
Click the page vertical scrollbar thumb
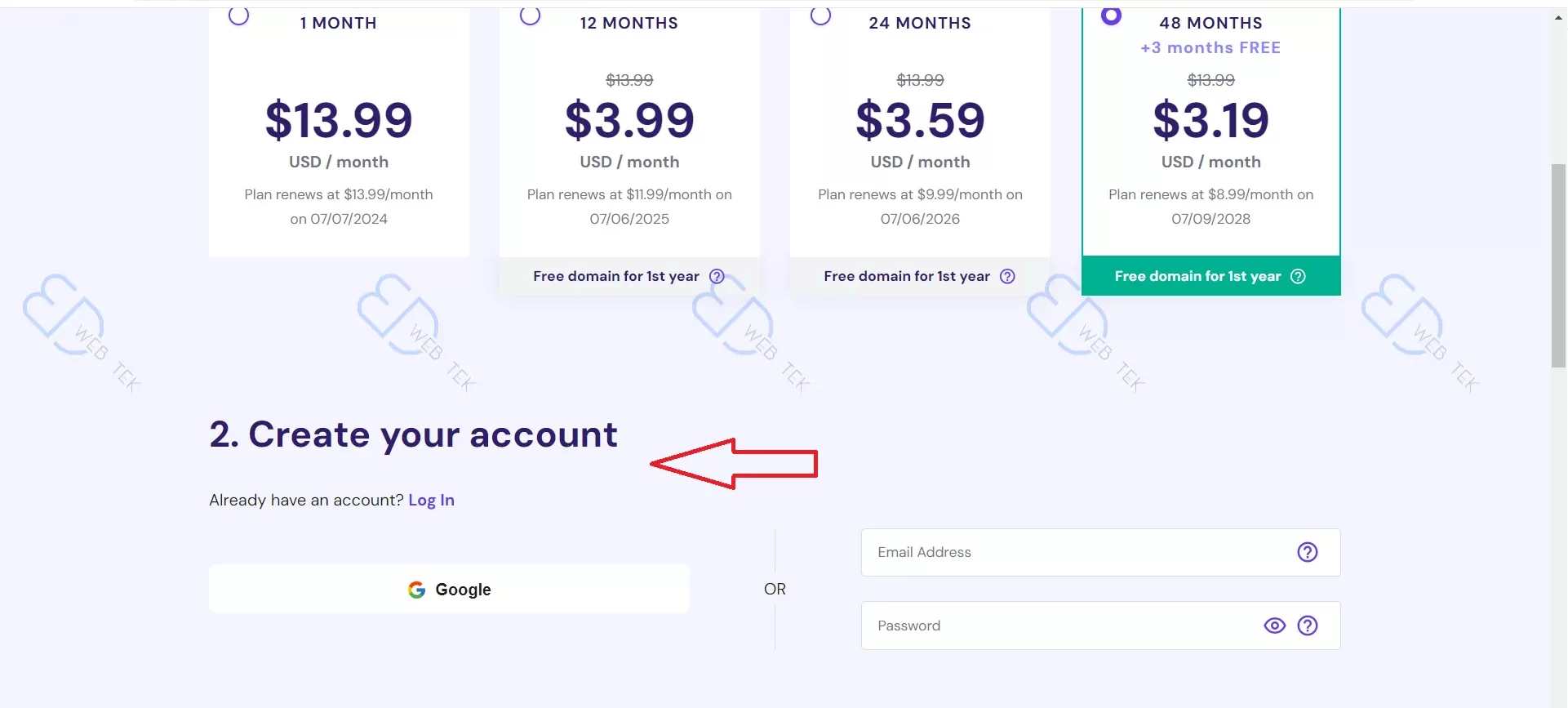pos(1558,265)
